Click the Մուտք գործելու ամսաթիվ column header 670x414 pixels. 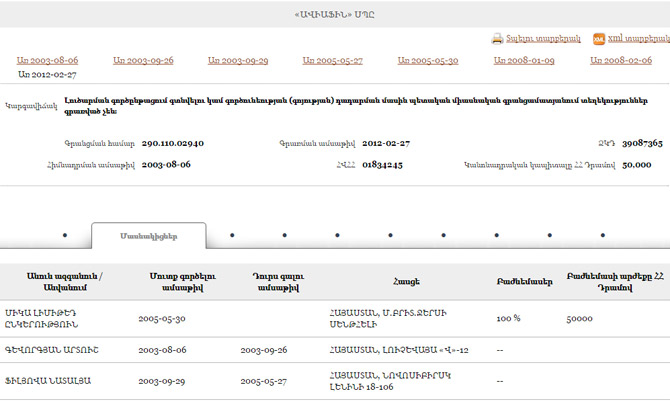click(182, 282)
